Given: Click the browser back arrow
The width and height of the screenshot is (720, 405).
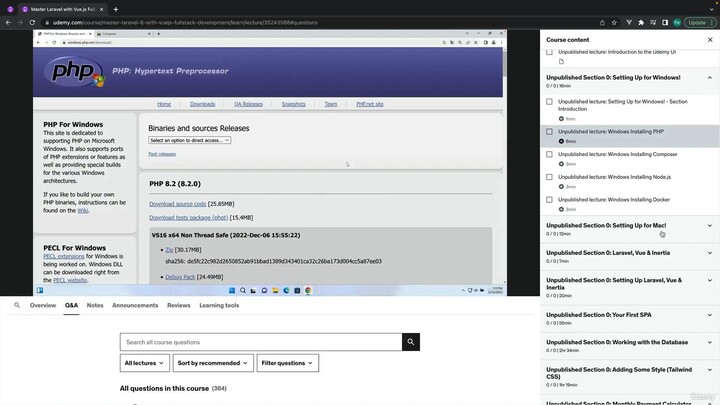Looking at the screenshot, I should [x=8, y=22].
